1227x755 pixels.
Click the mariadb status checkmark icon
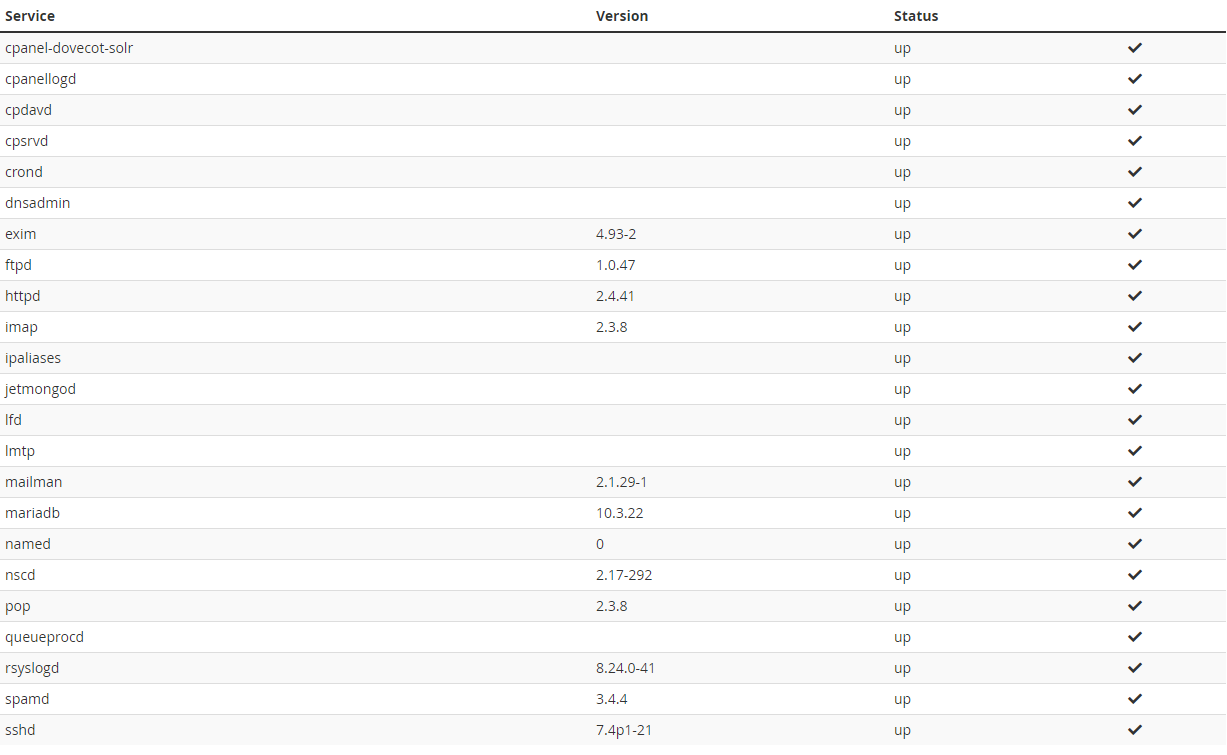pyautogui.click(x=1135, y=512)
